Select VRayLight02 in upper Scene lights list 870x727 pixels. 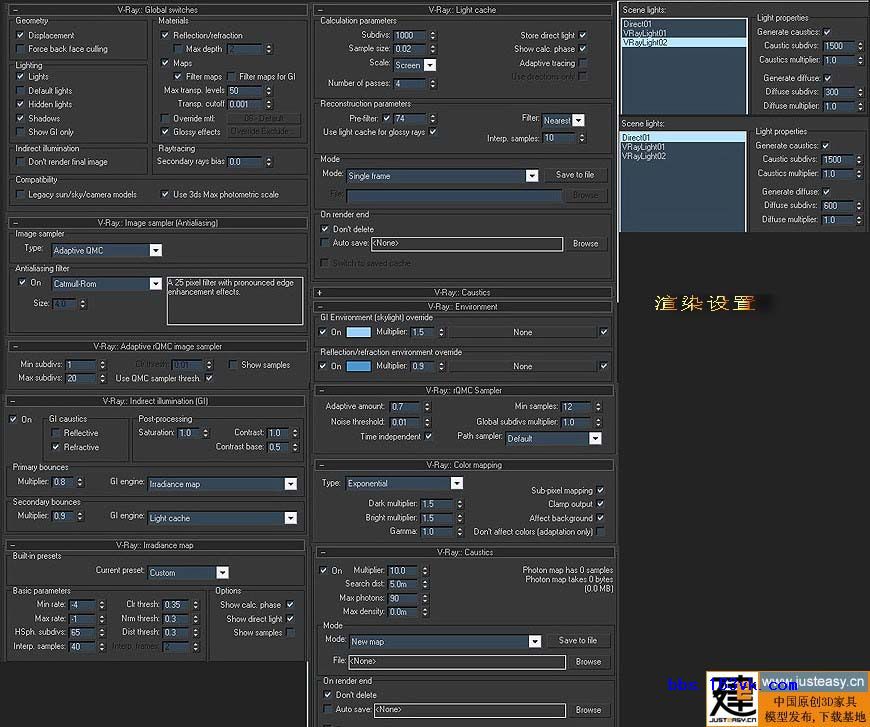coord(684,42)
